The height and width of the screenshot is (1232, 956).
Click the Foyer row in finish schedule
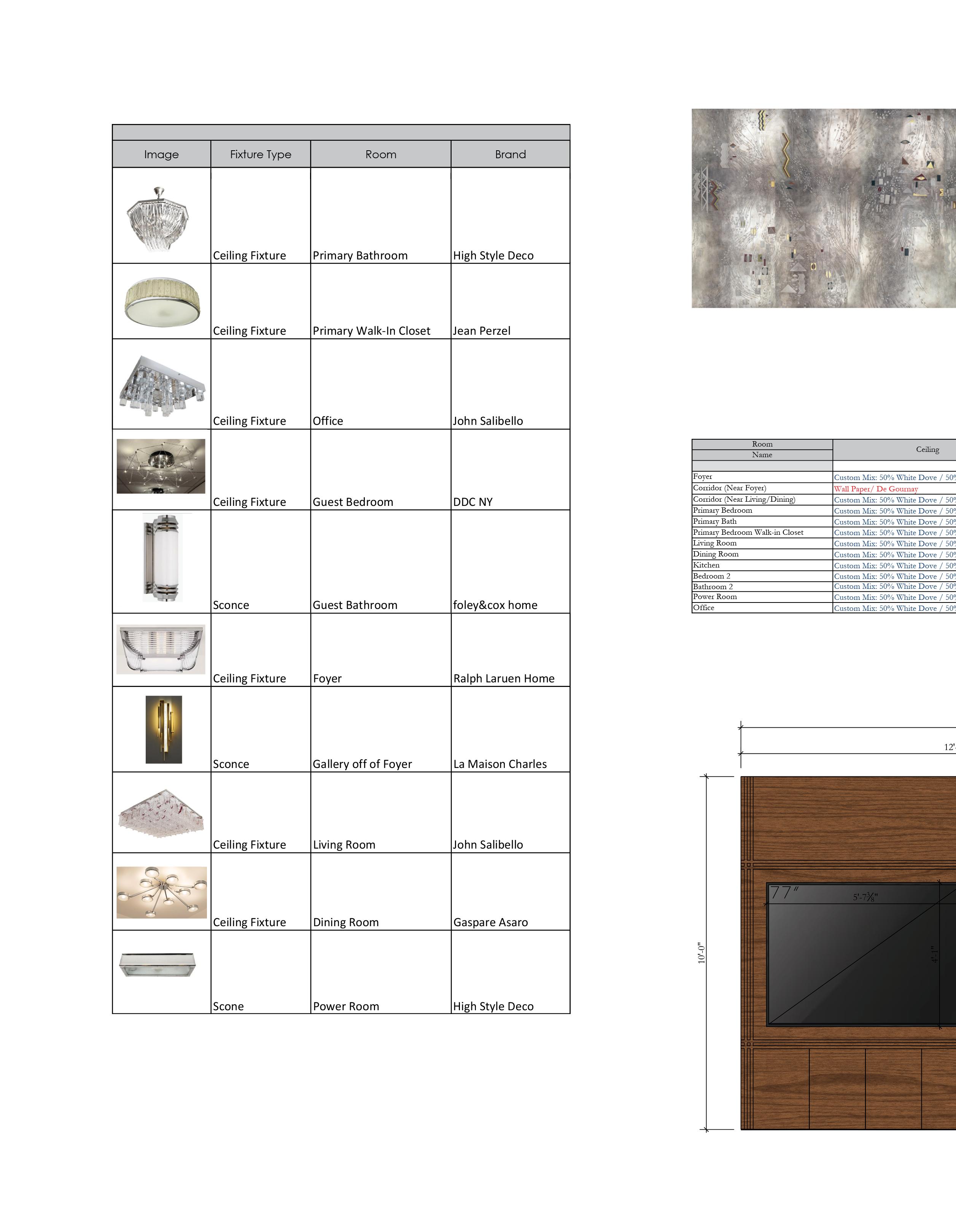[703, 477]
